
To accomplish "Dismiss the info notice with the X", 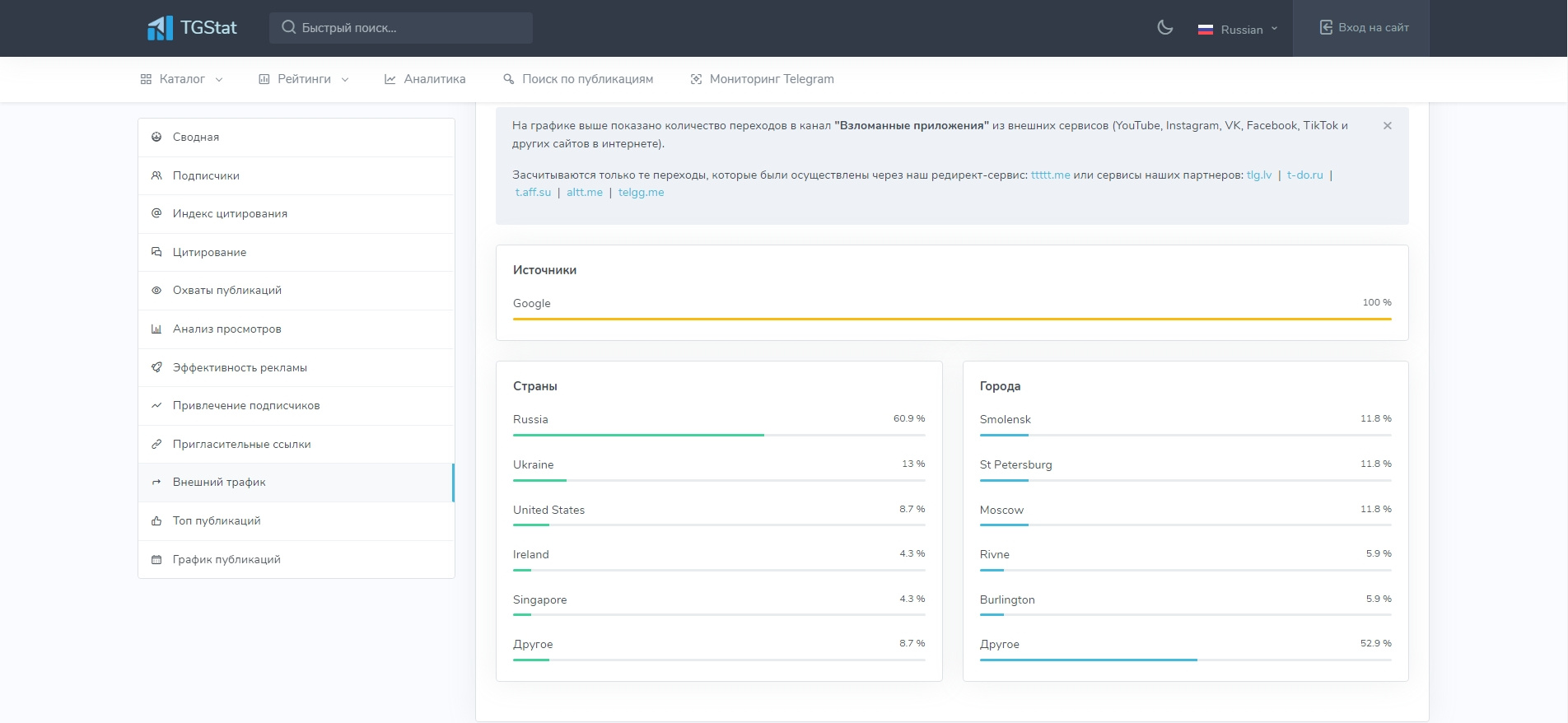I will tap(1387, 126).
